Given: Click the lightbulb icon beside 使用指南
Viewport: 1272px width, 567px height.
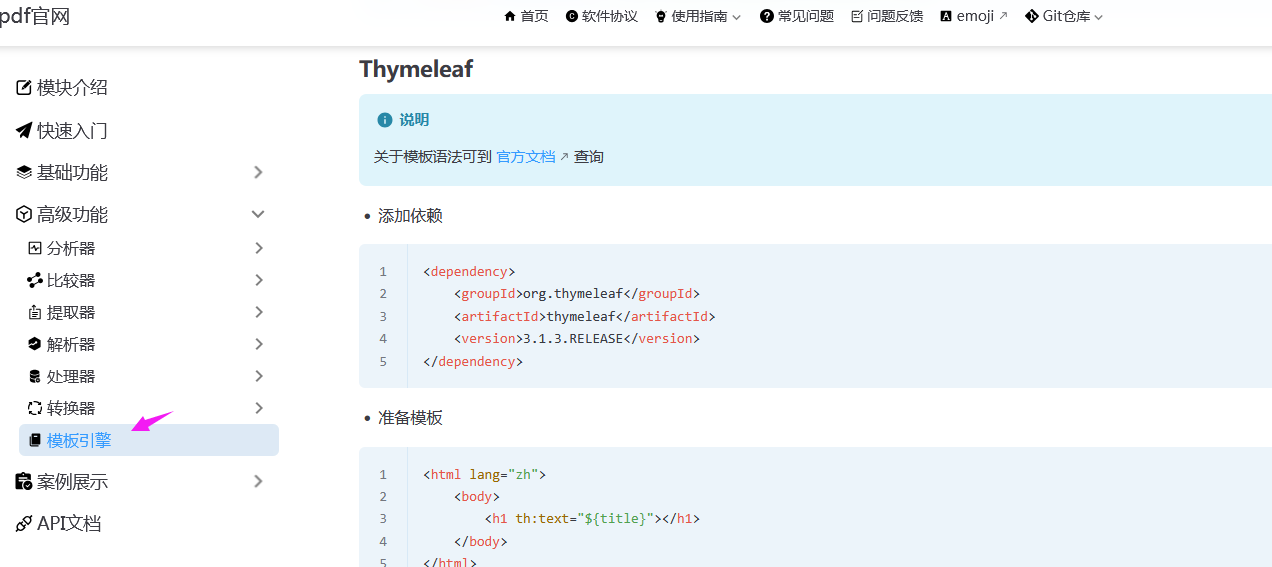Looking at the screenshot, I should (660, 16).
